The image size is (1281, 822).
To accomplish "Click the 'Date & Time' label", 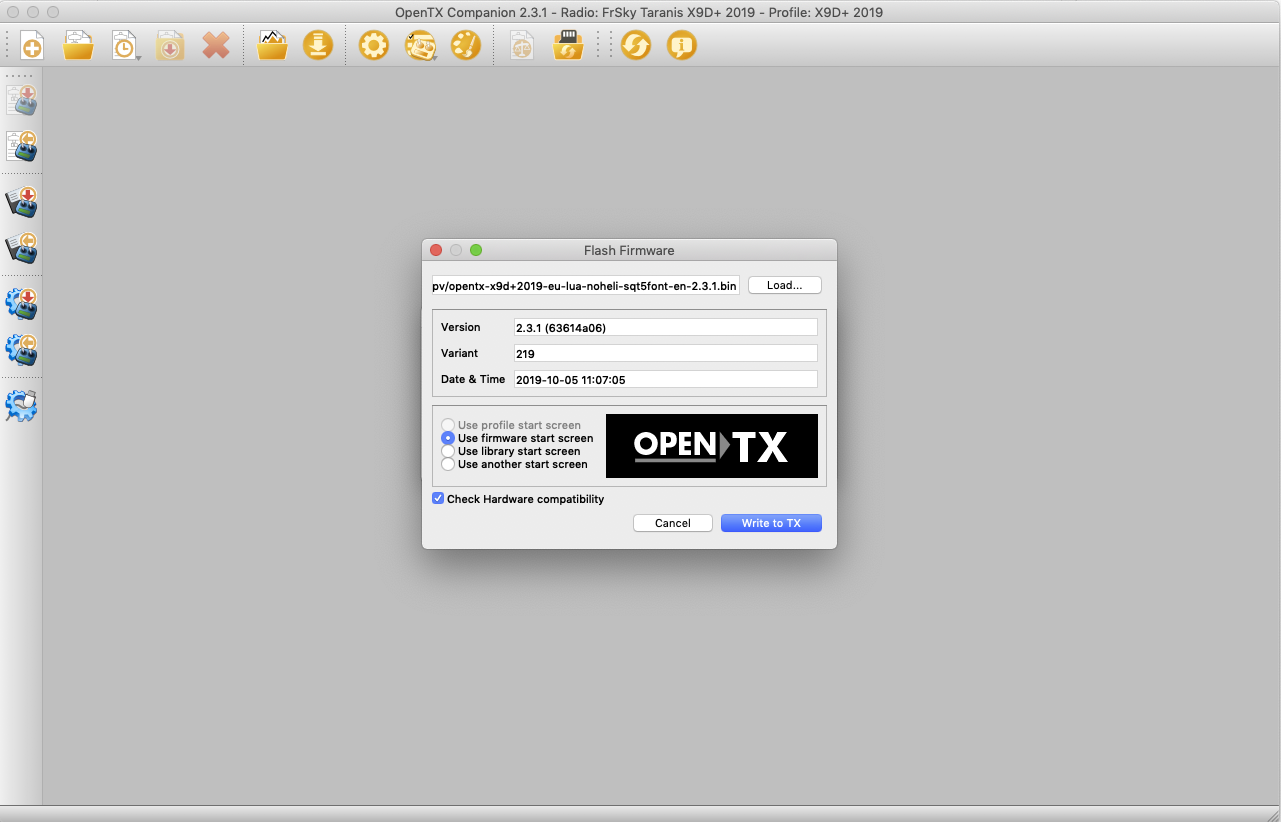I will click(x=473, y=379).
